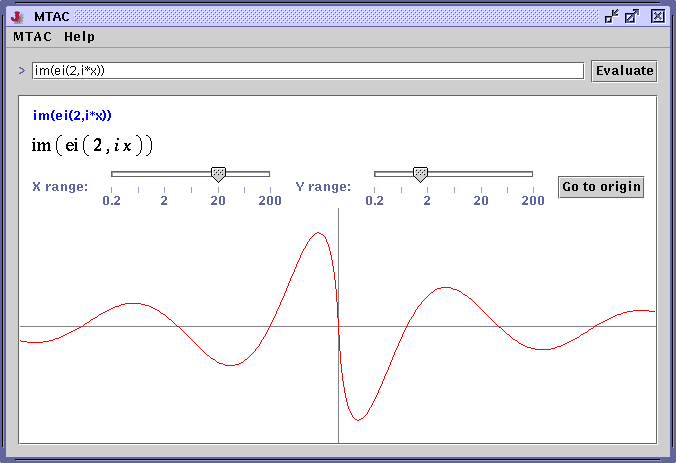Screen dimensions: 676x463
Task: Set Y range slider to 0.2
Action: pos(375,174)
